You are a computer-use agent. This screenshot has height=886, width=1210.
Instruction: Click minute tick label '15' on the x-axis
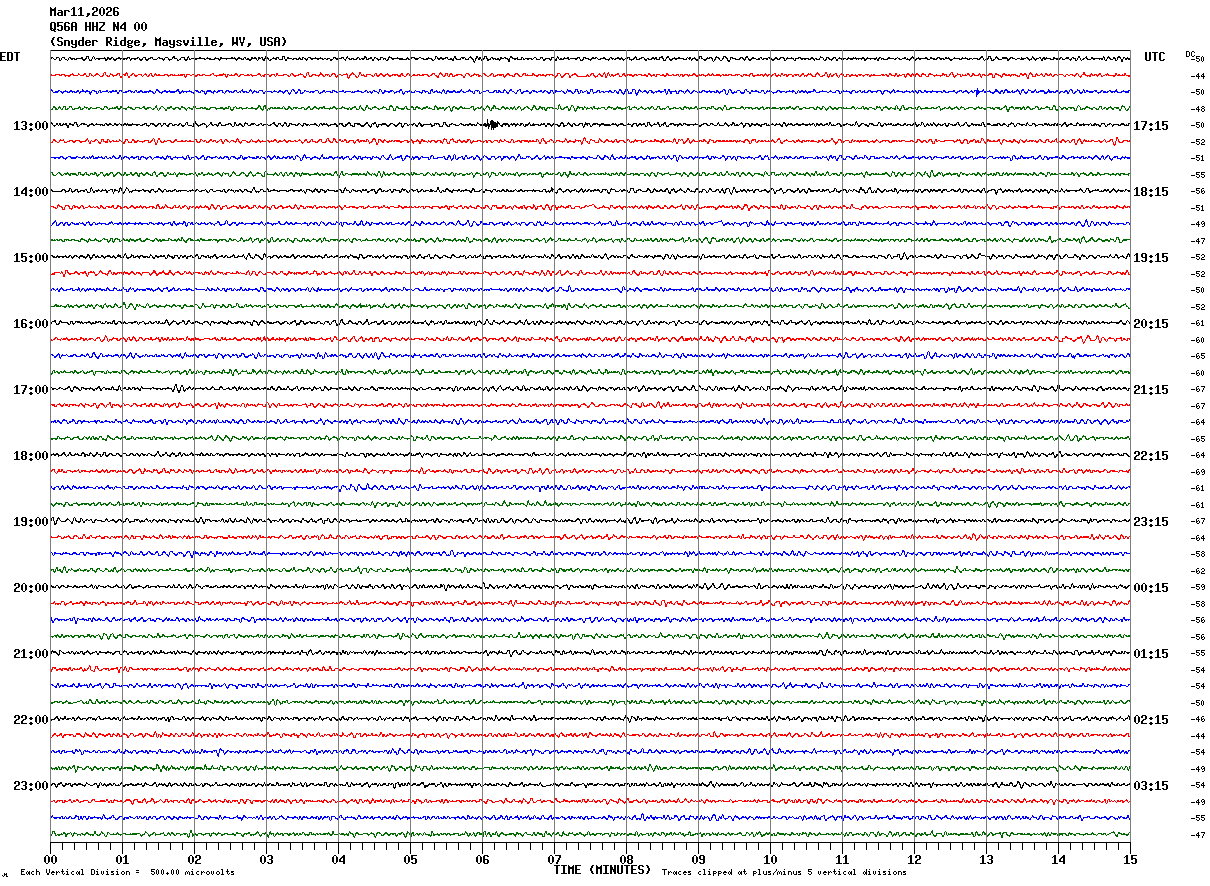pyautogui.click(x=1130, y=859)
